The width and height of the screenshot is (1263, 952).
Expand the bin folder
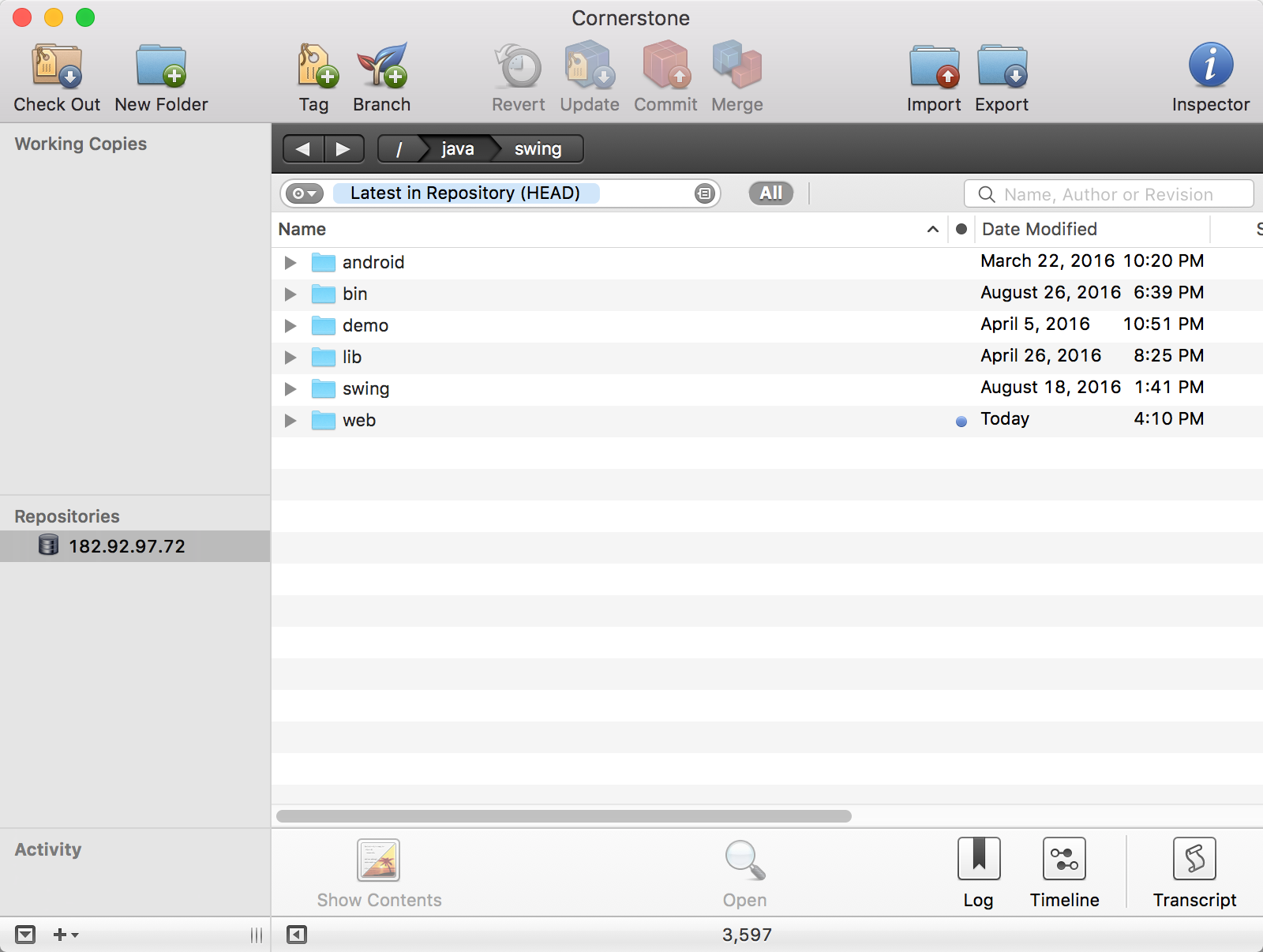coord(290,294)
